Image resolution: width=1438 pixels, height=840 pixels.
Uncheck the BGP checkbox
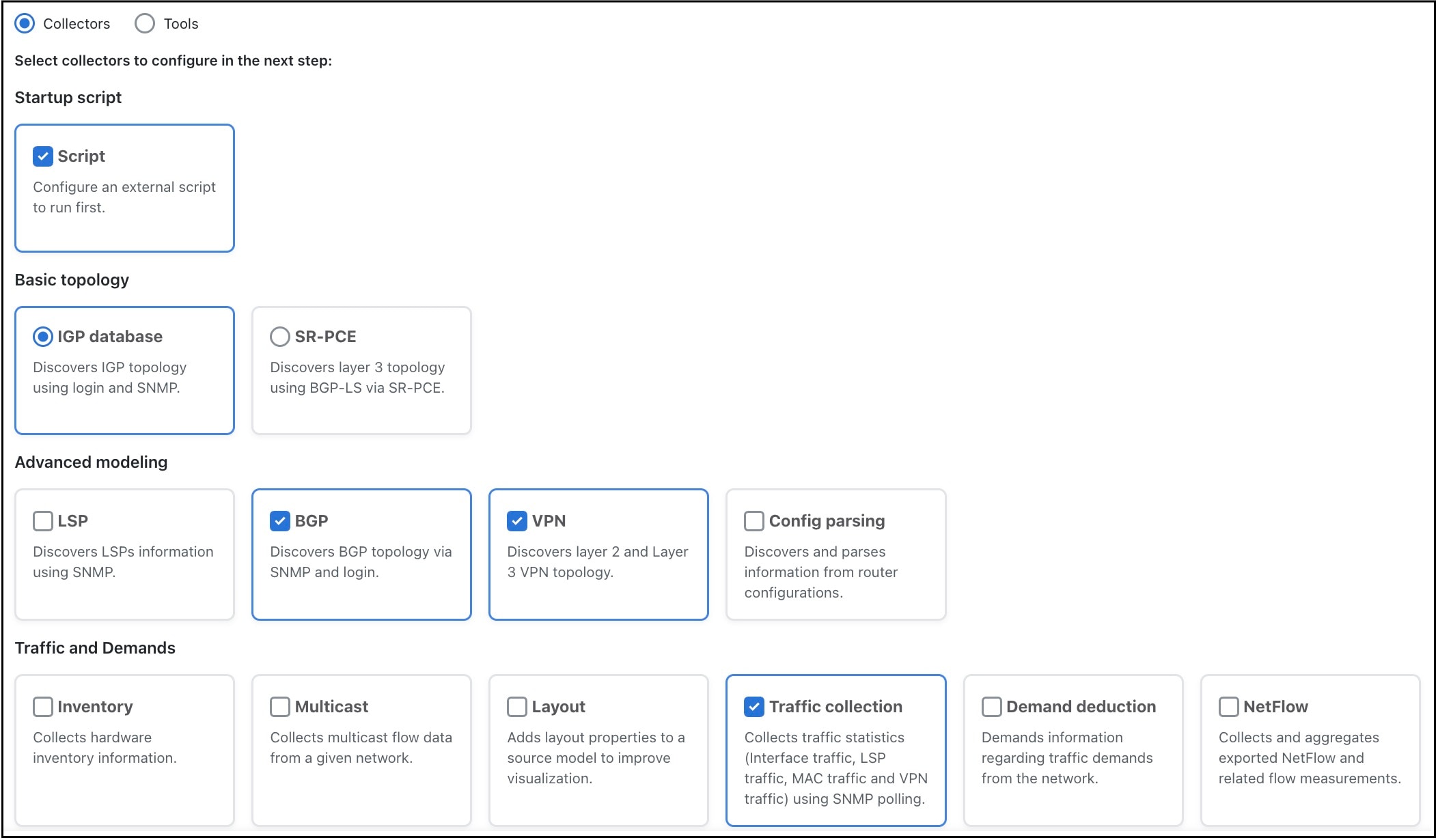coord(279,521)
